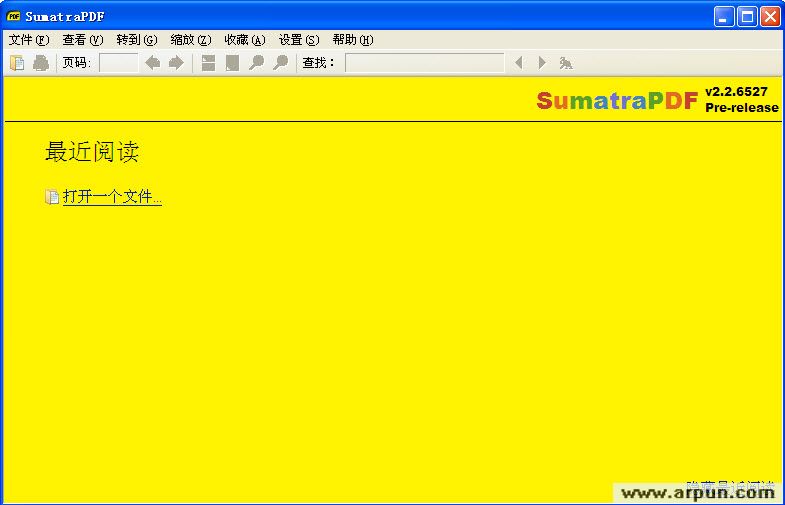Go to previous page arrow icon
Image resolution: width=785 pixels, height=505 pixels.
pos(152,63)
